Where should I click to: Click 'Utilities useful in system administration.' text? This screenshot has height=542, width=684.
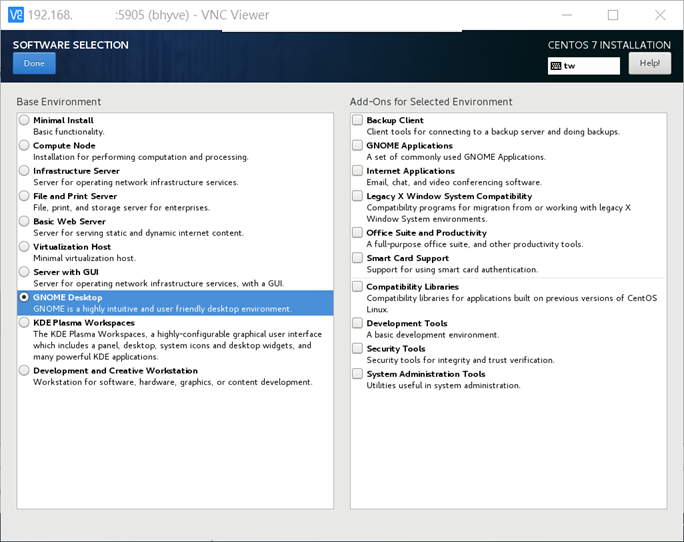(444, 386)
